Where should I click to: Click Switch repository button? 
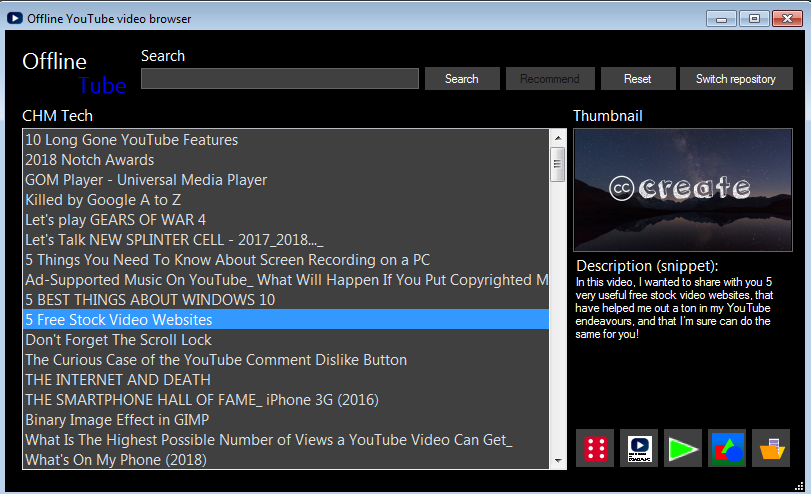click(736, 79)
